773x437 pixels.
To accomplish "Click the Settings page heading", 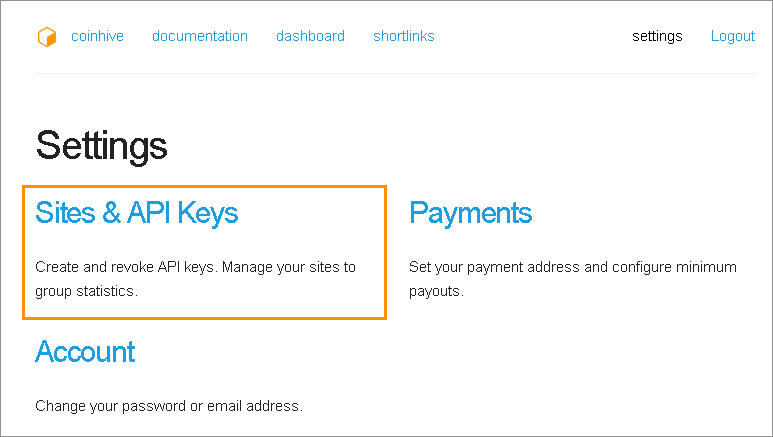I will [x=101, y=146].
